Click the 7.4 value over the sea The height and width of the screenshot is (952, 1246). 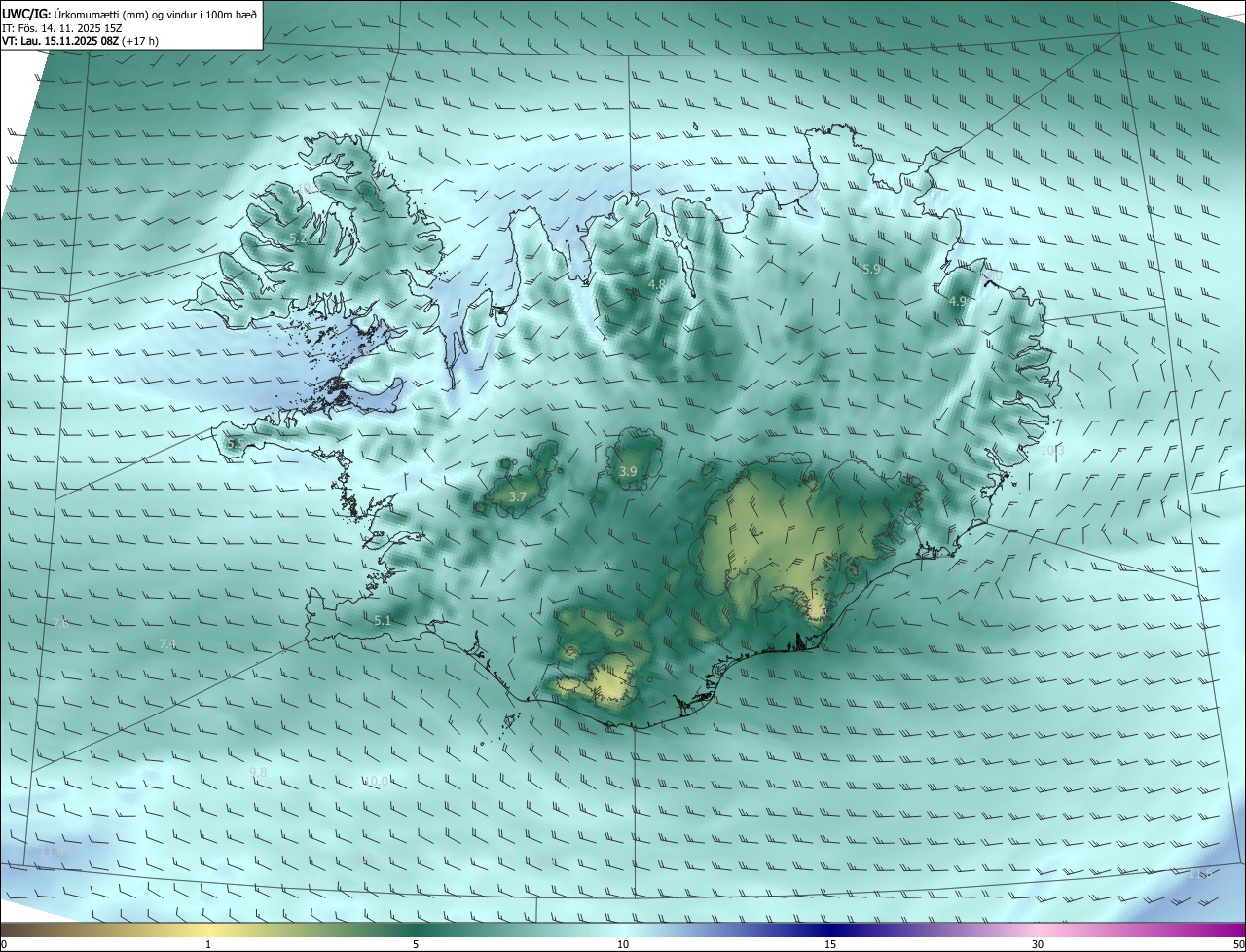167,644
